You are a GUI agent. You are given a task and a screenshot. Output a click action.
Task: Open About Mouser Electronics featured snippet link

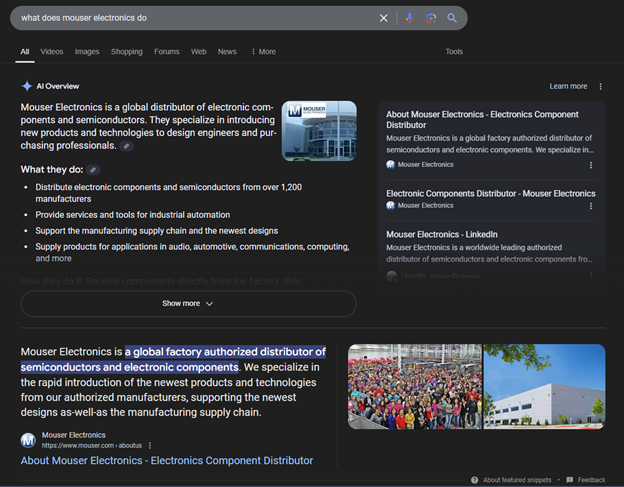(167, 461)
